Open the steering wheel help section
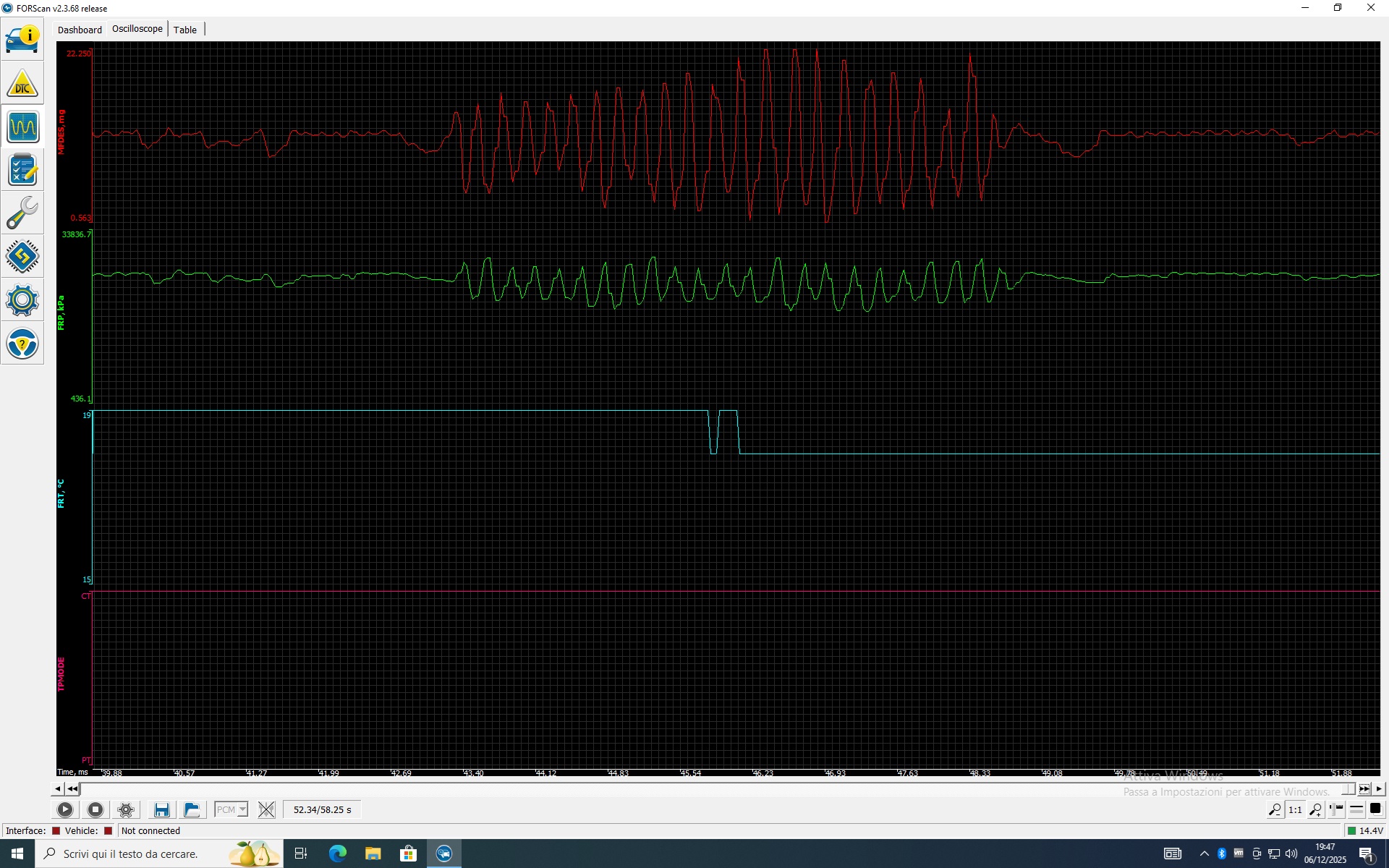 22,344
